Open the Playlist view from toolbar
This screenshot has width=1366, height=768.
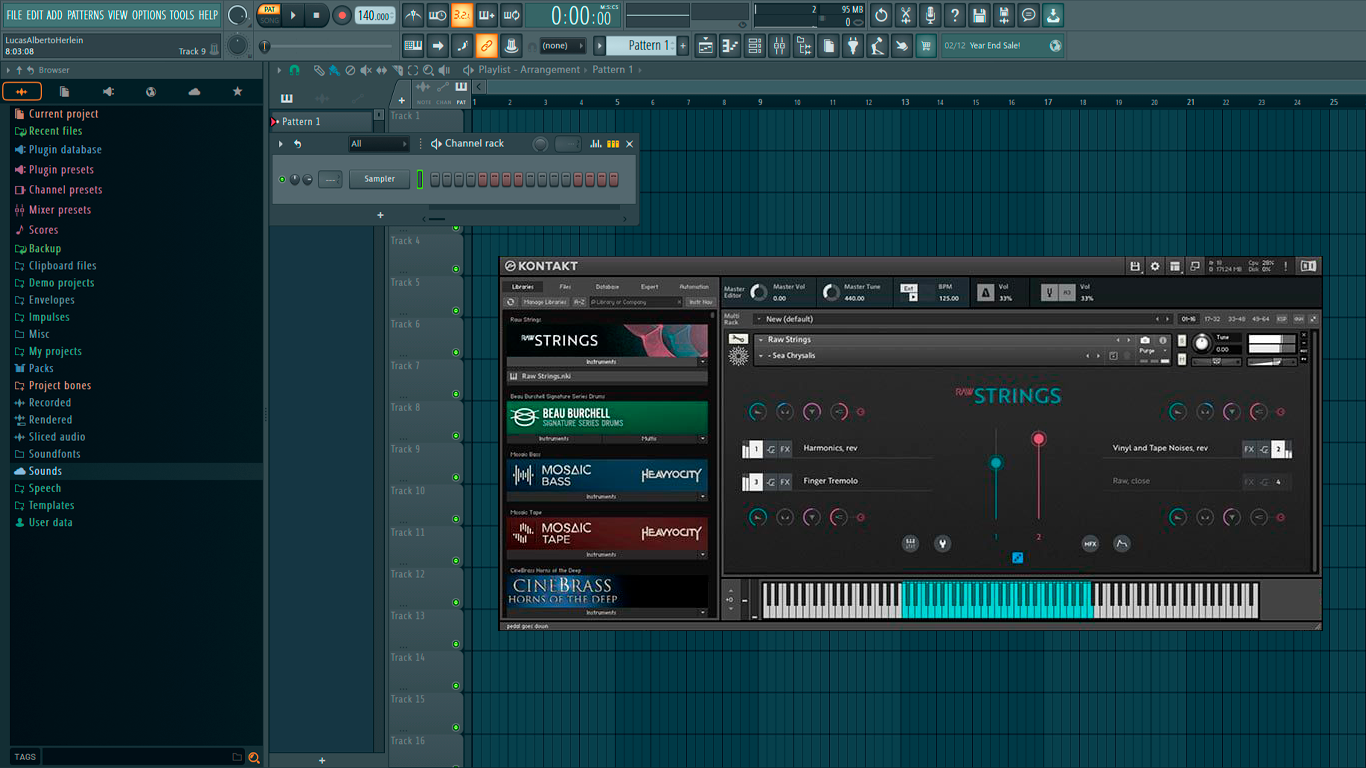tap(705, 46)
